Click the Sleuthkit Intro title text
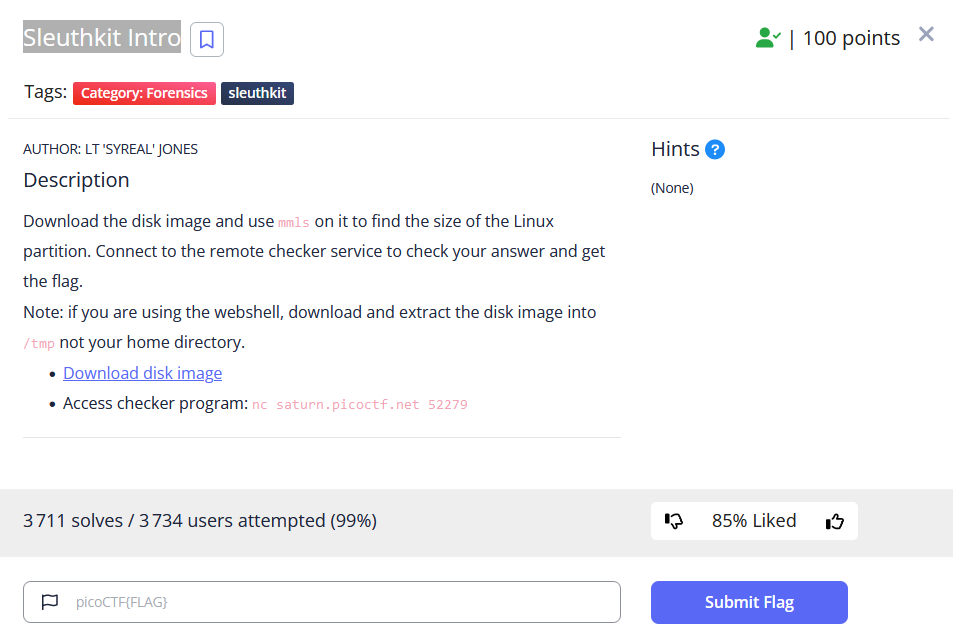Image resolution: width=953 pixels, height=638 pixels. [102, 37]
